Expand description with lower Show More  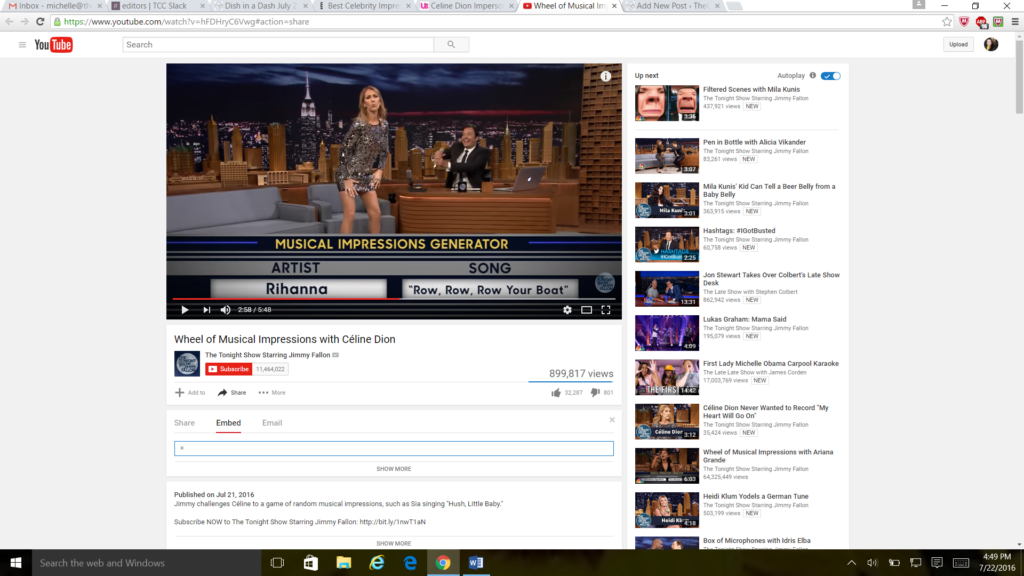pos(393,543)
